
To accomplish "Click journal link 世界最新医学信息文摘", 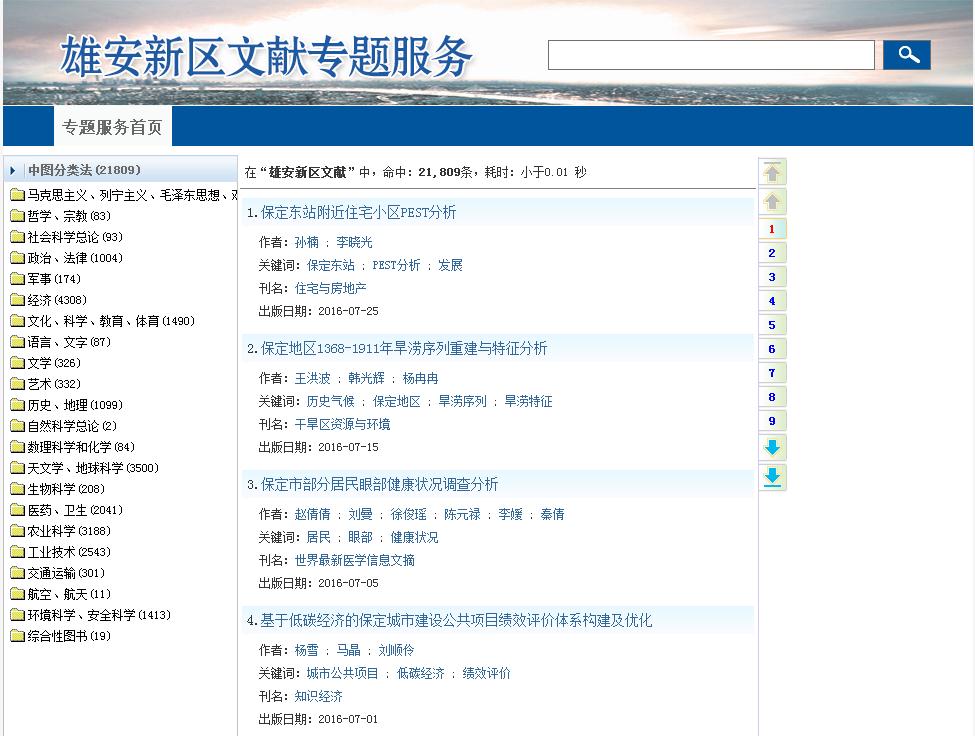I will coord(354,560).
